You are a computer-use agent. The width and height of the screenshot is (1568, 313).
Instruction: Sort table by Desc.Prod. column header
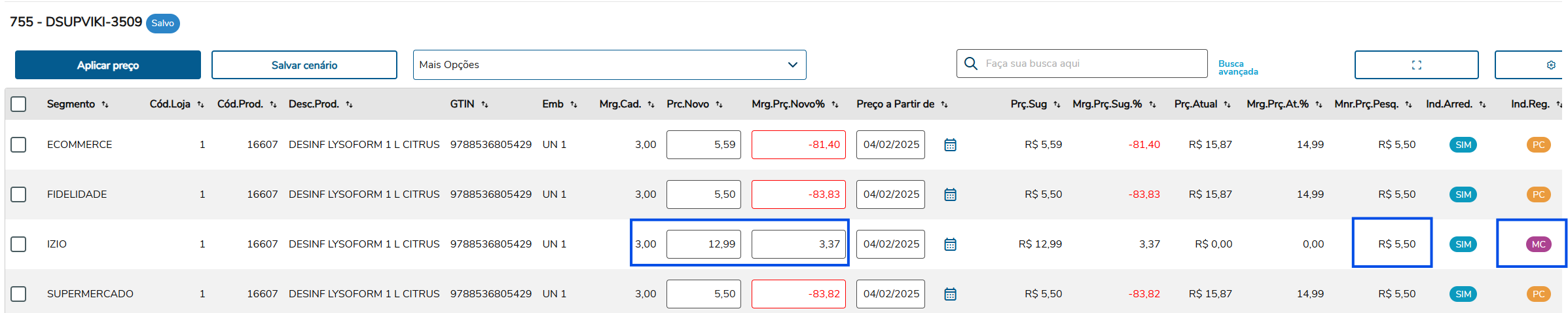pyautogui.click(x=314, y=104)
